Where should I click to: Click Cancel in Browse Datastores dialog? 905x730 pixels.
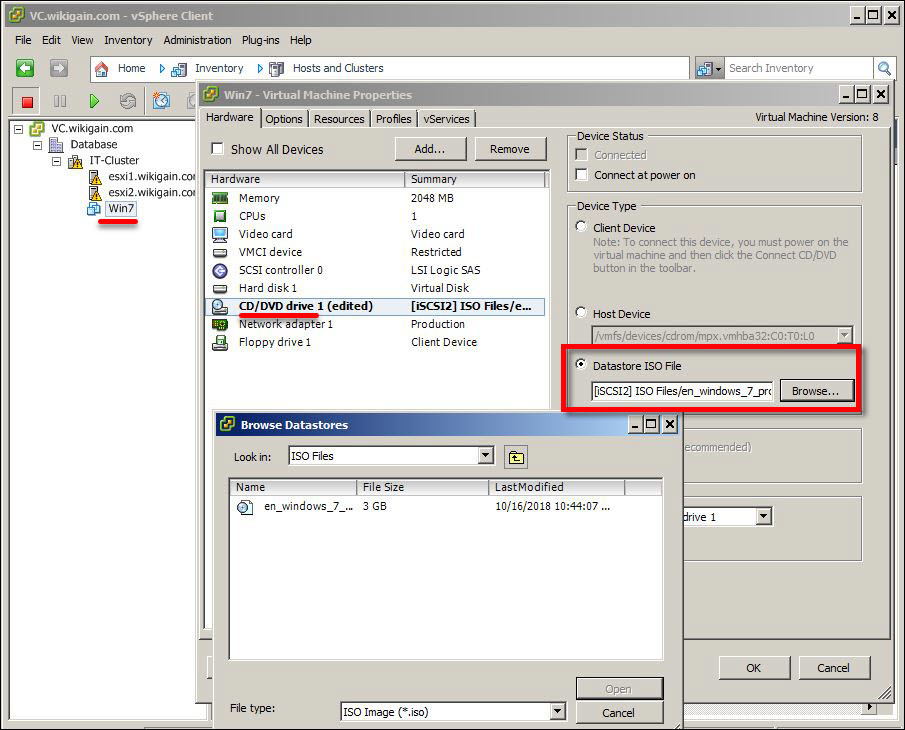pos(619,713)
